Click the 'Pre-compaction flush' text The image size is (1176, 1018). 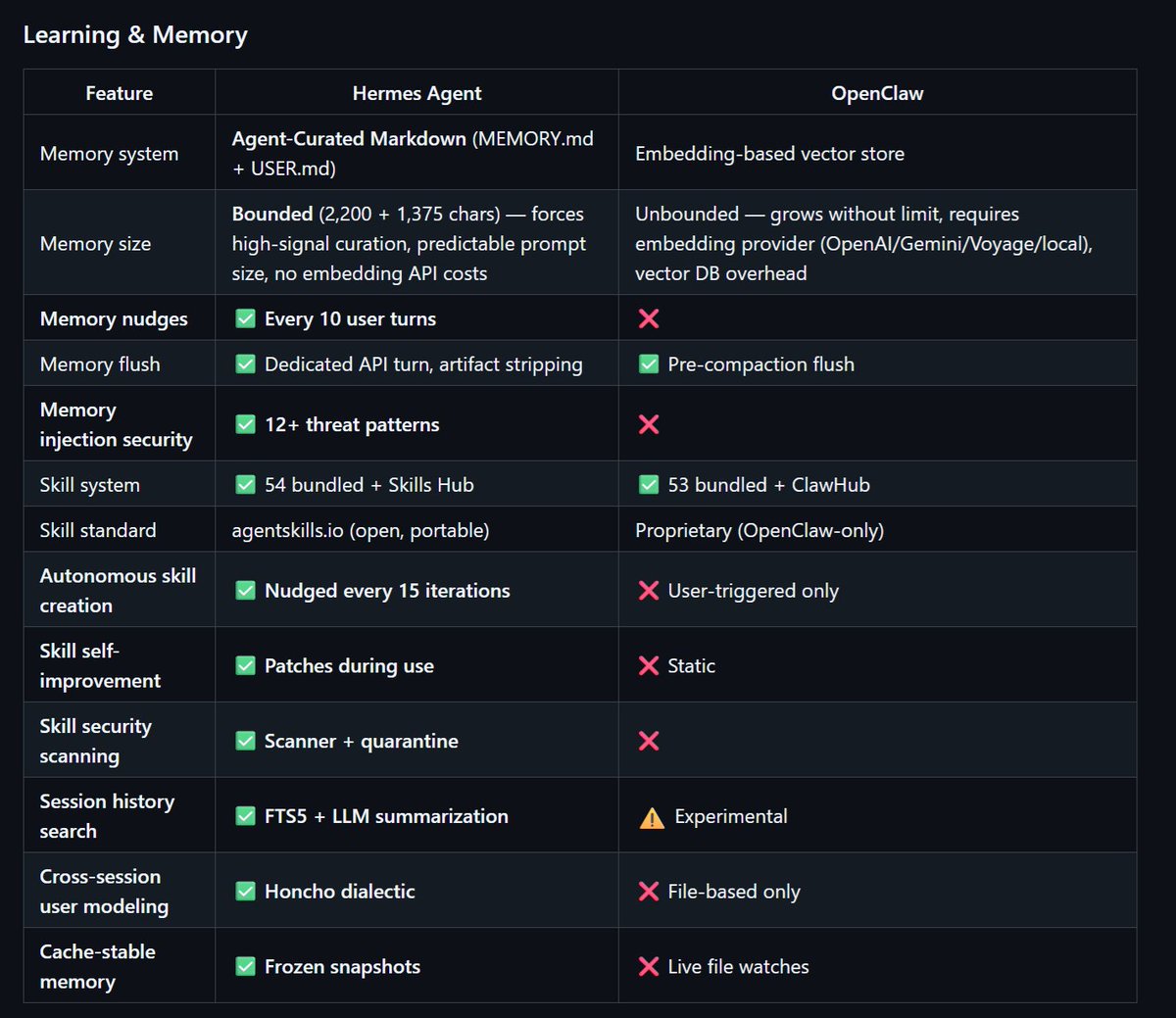click(x=760, y=364)
